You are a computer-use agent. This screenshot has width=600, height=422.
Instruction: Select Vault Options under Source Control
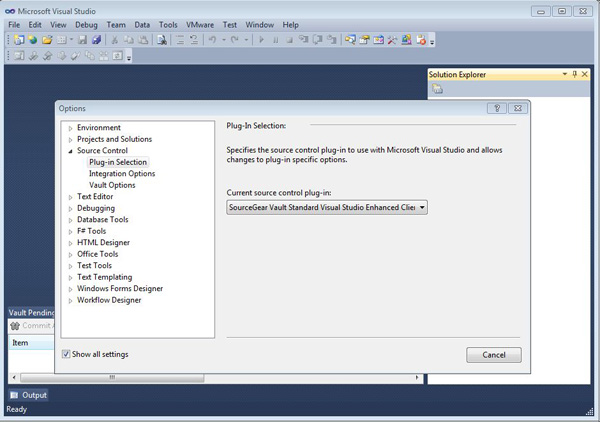(112, 185)
